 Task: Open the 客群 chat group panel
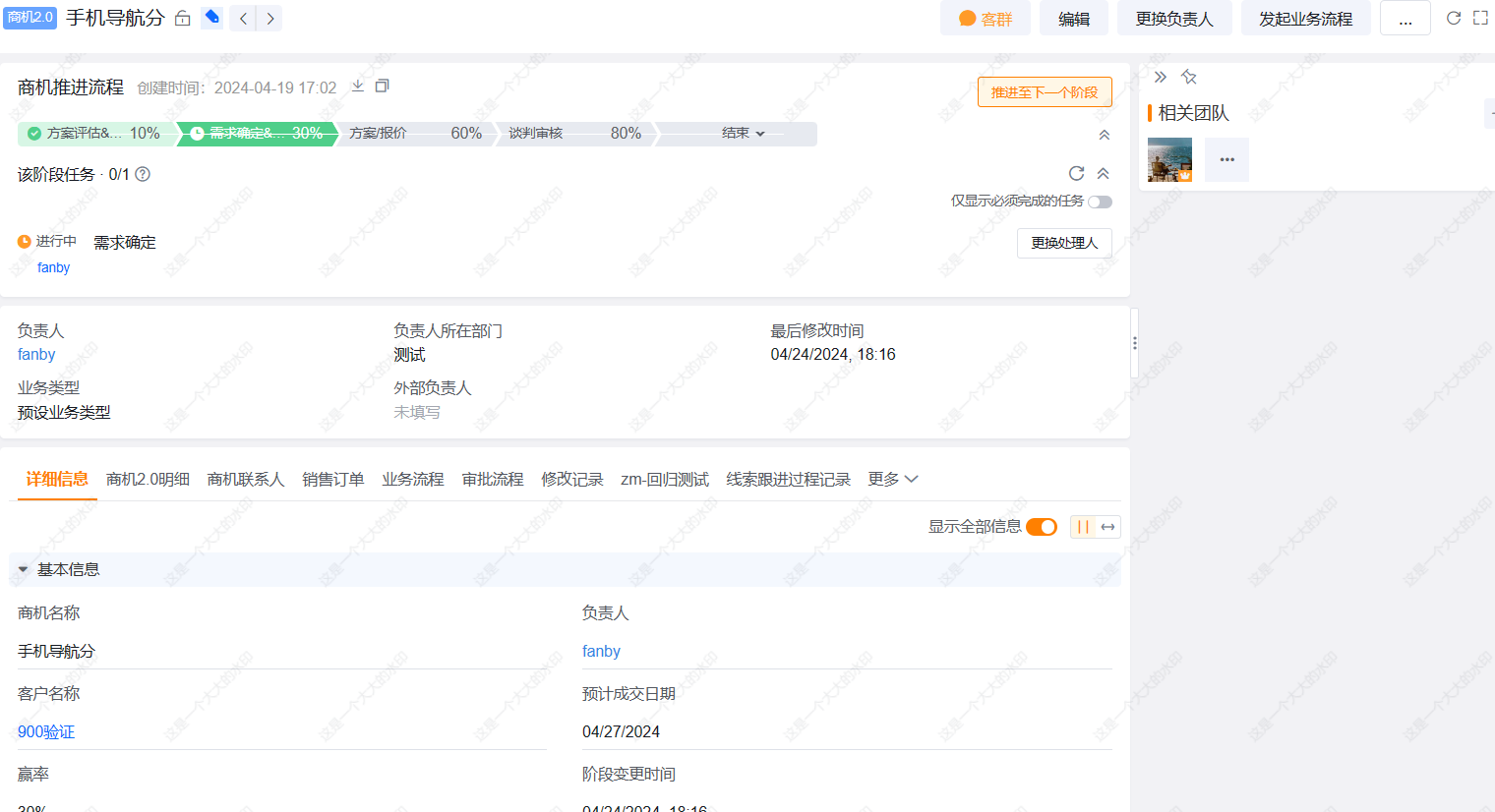click(985, 18)
